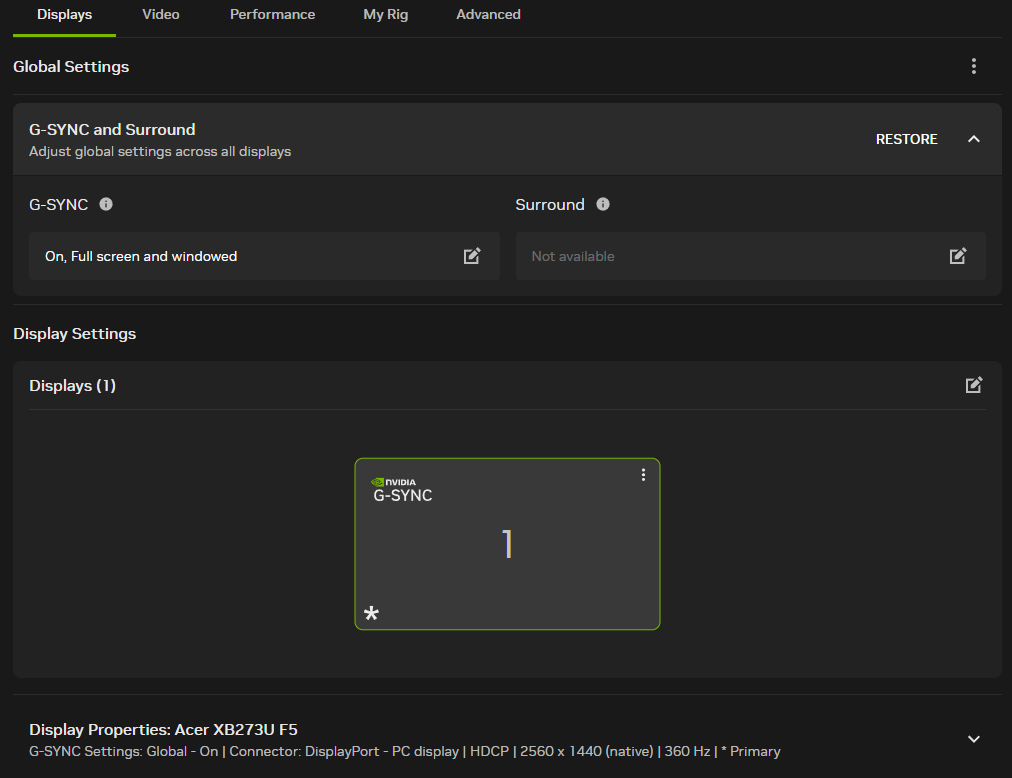Viewport: 1012px width, 778px height.
Task: Open Global Settings three-dot menu
Action: (973, 66)
